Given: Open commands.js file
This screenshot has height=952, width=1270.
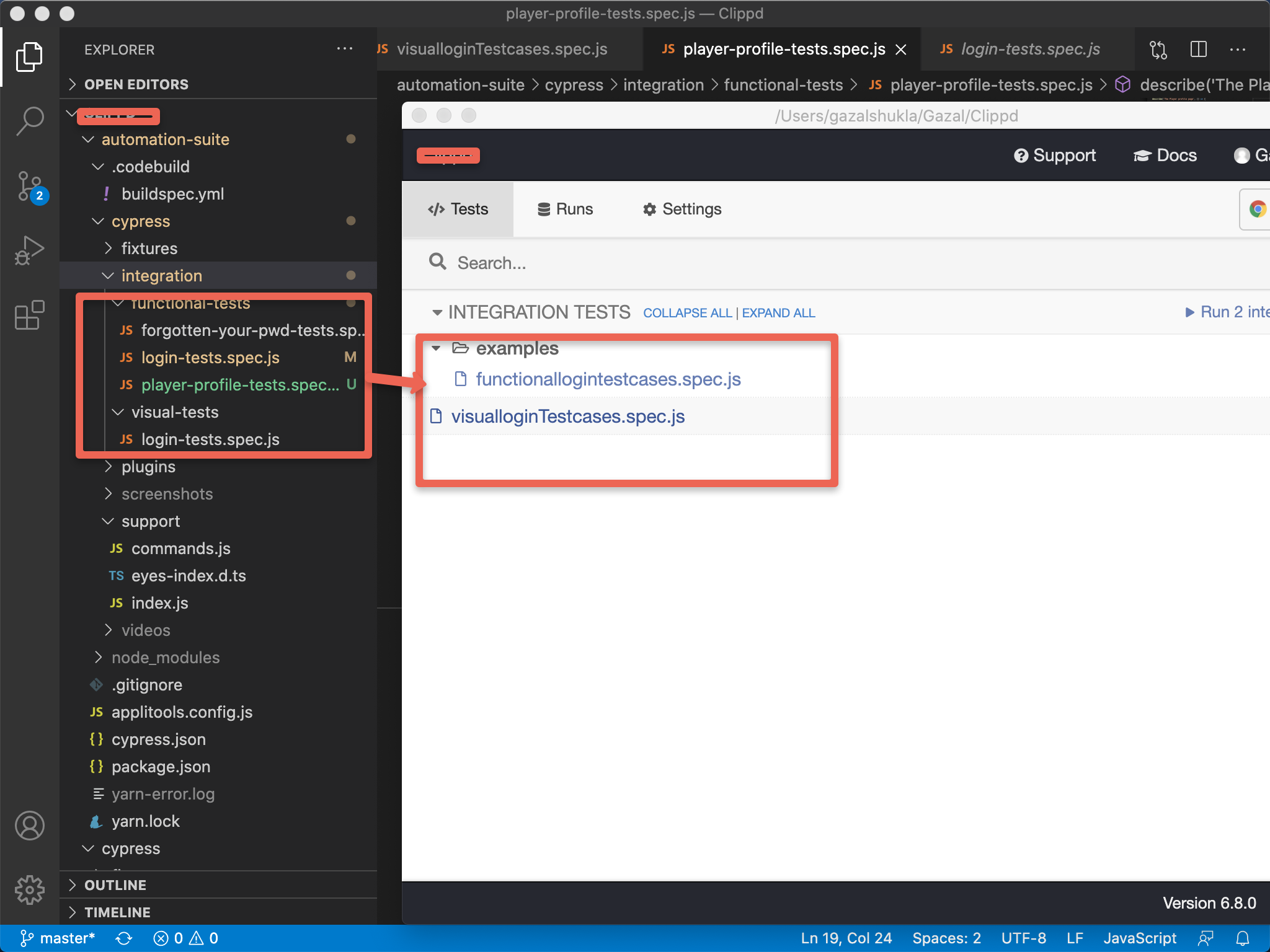Looking at the screenshot, I should coord(180,549).
